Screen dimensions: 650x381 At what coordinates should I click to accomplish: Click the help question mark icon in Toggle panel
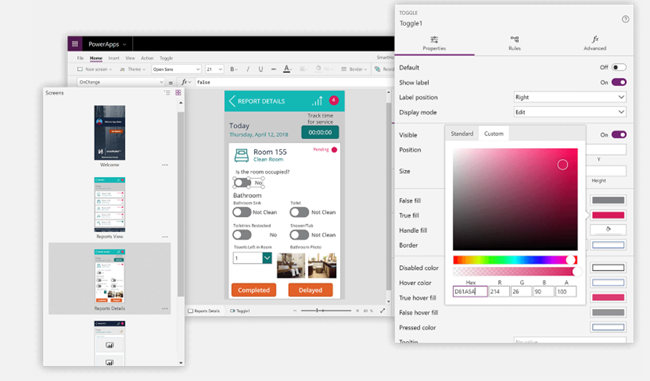[x=626, y=19]
